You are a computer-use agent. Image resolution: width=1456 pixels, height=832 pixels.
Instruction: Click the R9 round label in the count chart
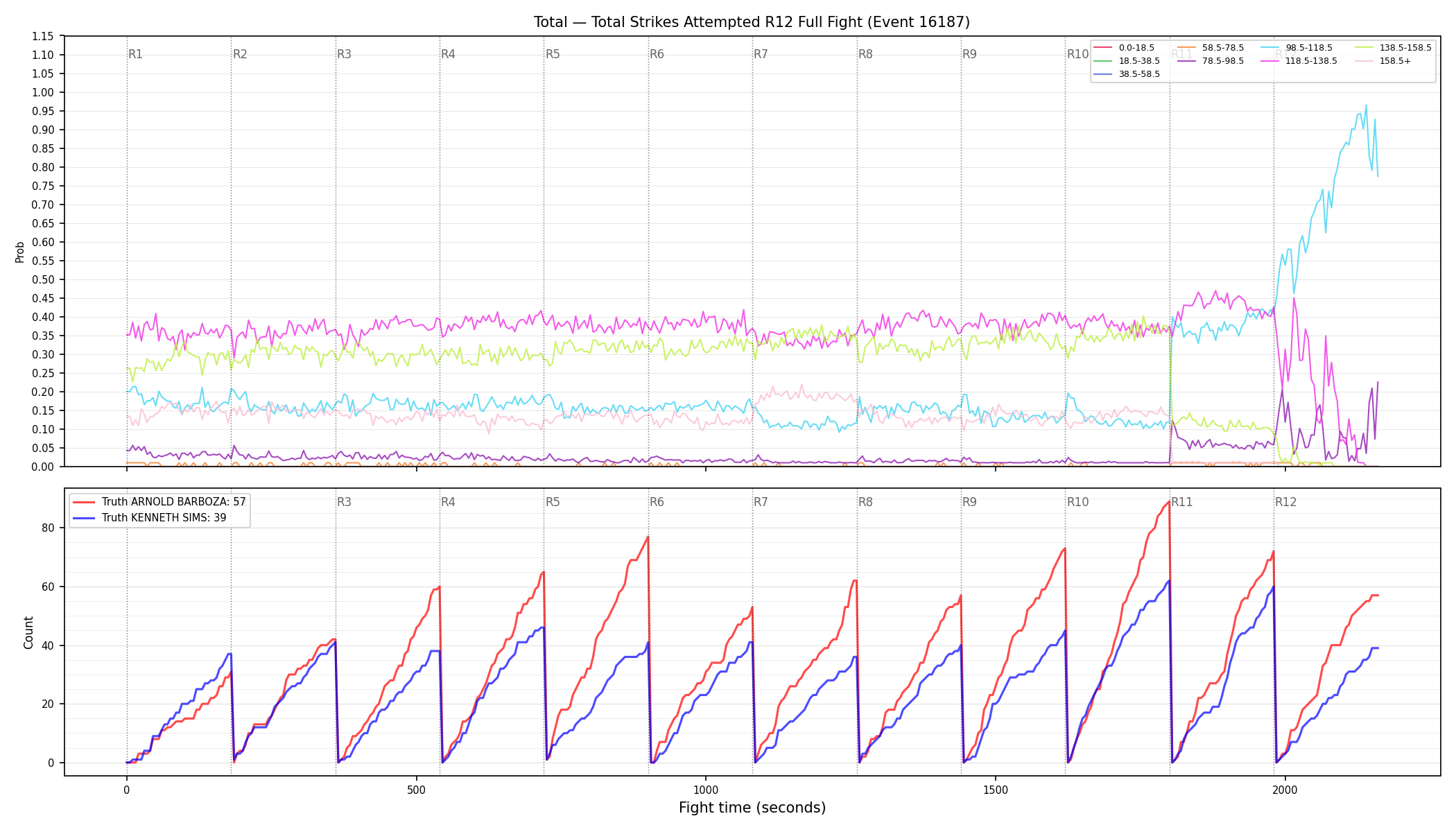coord(969,502)
